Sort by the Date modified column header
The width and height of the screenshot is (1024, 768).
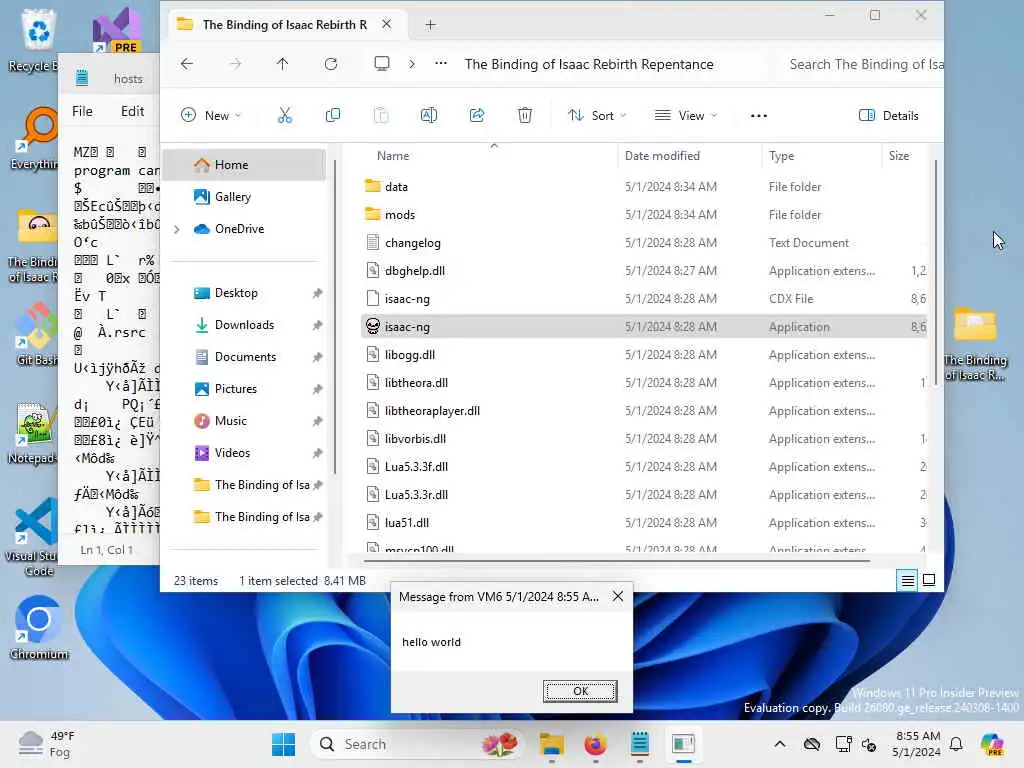(x=662, y=156)
